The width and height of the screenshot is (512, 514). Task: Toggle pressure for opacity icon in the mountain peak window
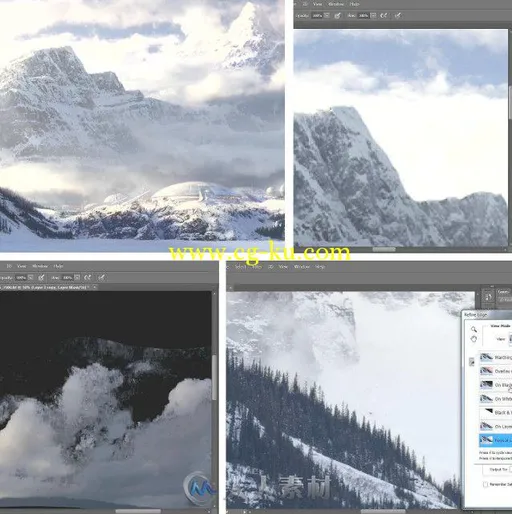[338, 15]
